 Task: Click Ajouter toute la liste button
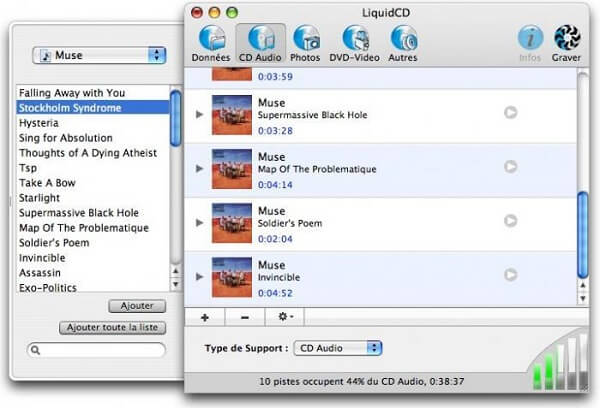(114, 327)
